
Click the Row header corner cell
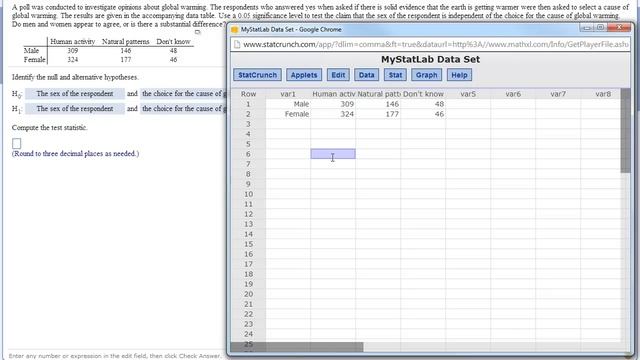point(248,94)
